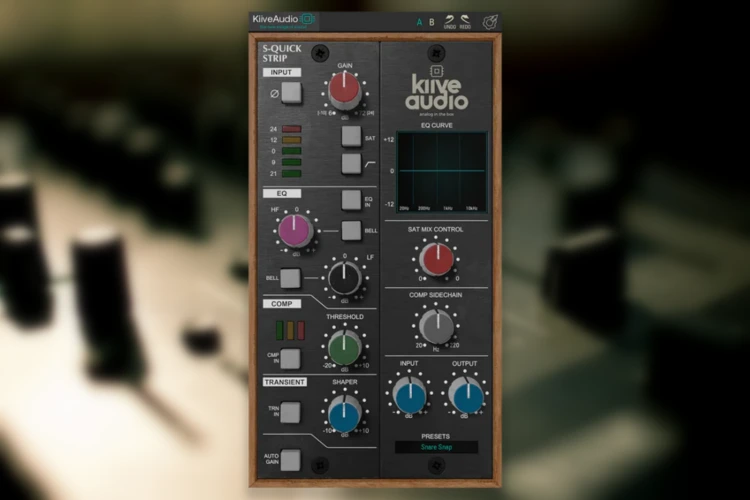The image size is (750, 500).
Task: Click the red 24 level meter LED
Action: (291, 129)
